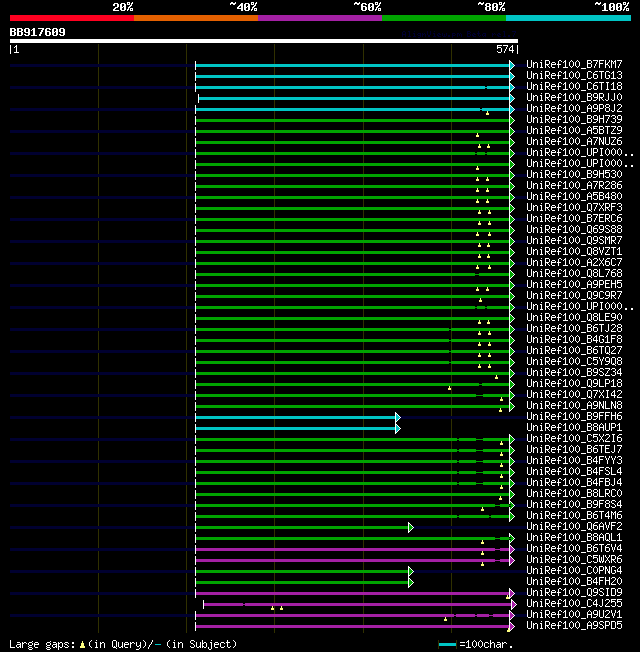Image resolution: width=640 pixels, height=652 pixels.
Task: Select subject UniRef100_B4FSL4
Action: coord(574,472)
